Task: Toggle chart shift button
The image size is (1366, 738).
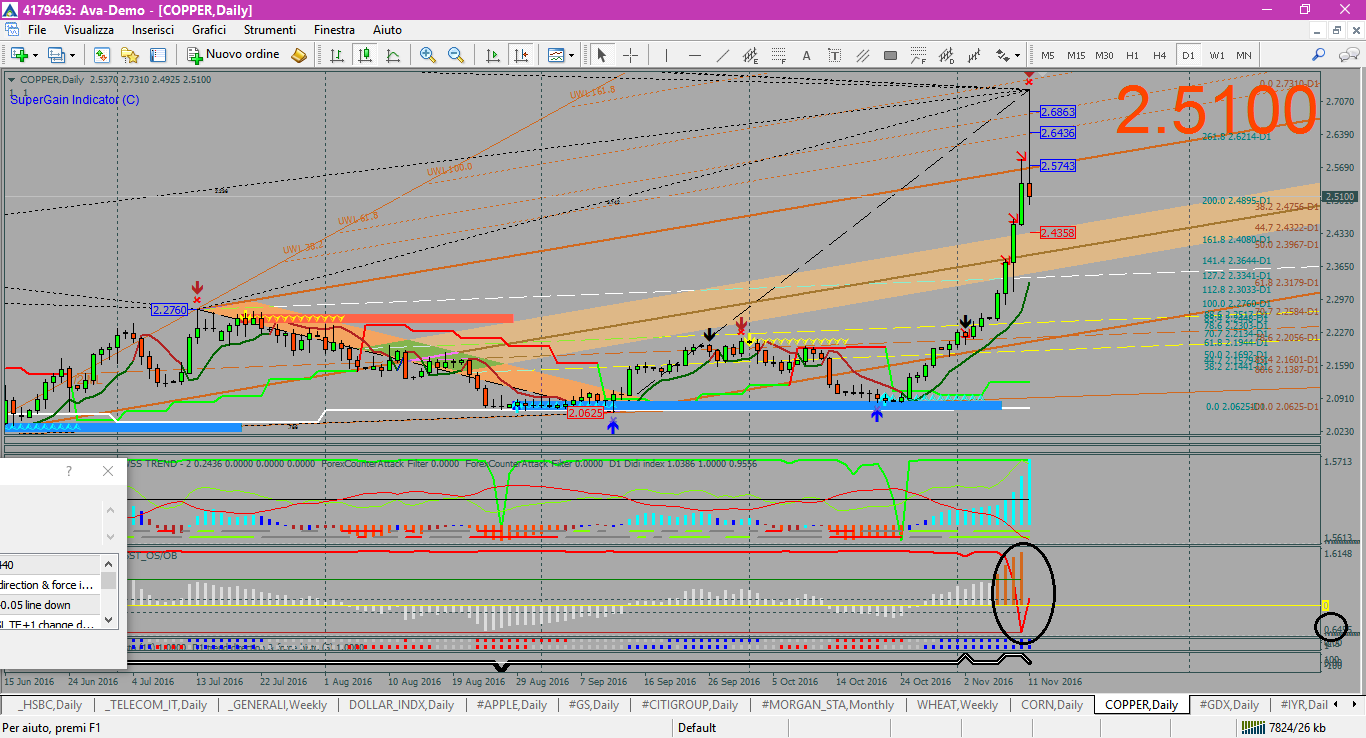Action: click(x=520, y=55)
